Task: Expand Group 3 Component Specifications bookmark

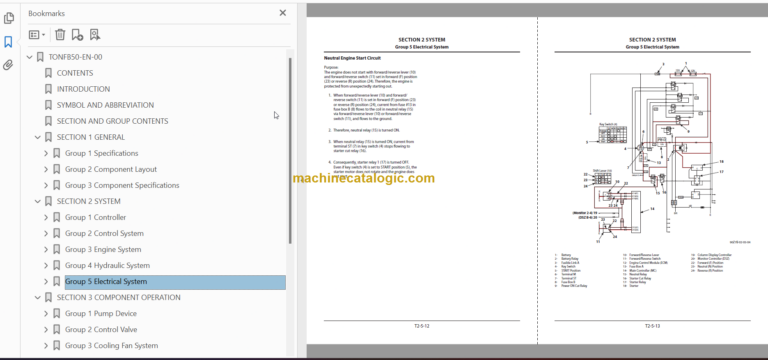Action: (46, 185)
